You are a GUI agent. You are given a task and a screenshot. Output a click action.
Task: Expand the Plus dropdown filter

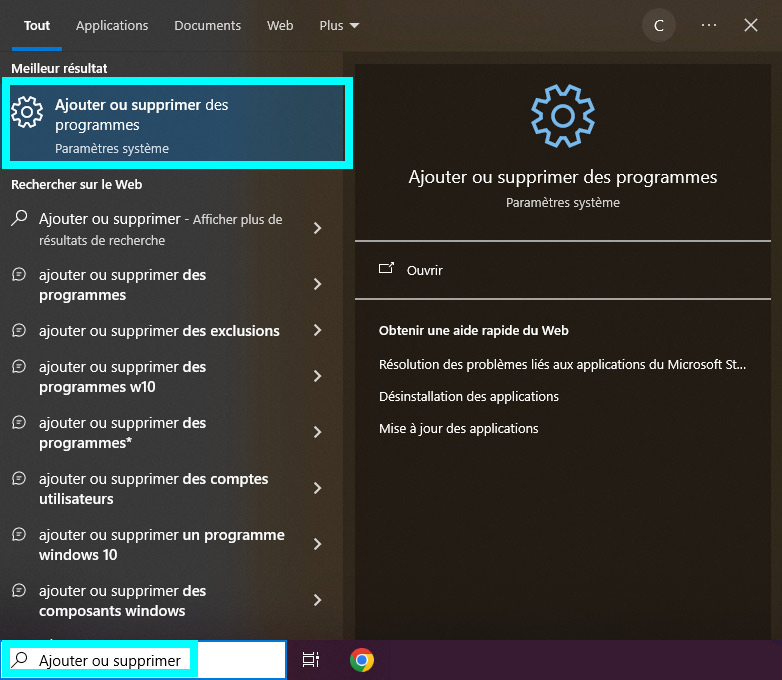point(339,26)
